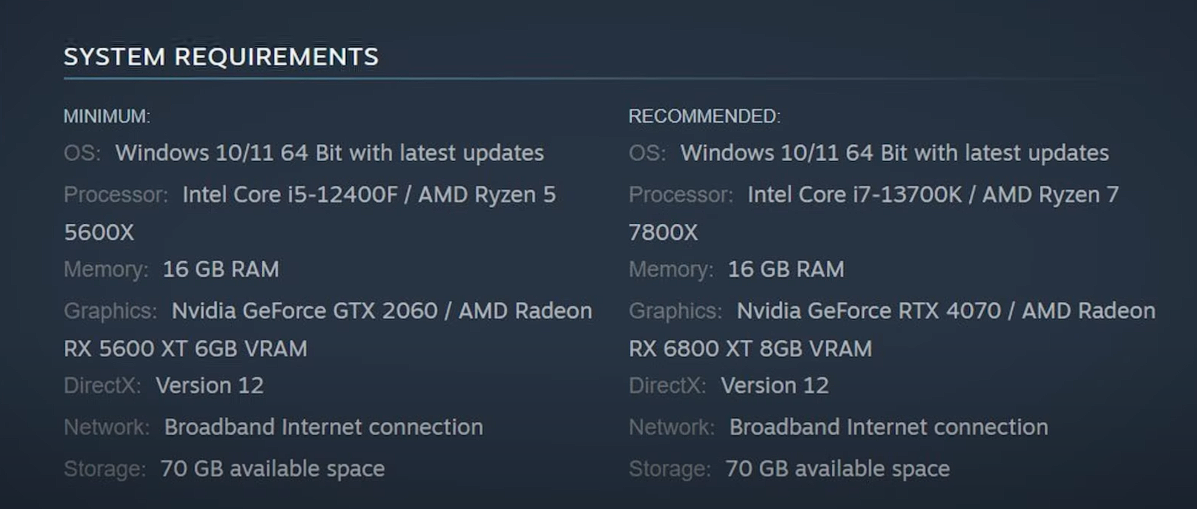1197x509 pixels.
Task: Click 70 GB available space under recommended
Action: point(837,468)
